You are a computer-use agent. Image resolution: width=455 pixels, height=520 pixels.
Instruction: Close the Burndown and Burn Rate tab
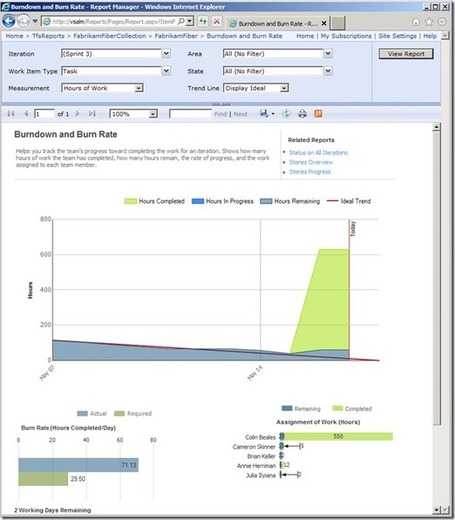(x=324, y=23)
